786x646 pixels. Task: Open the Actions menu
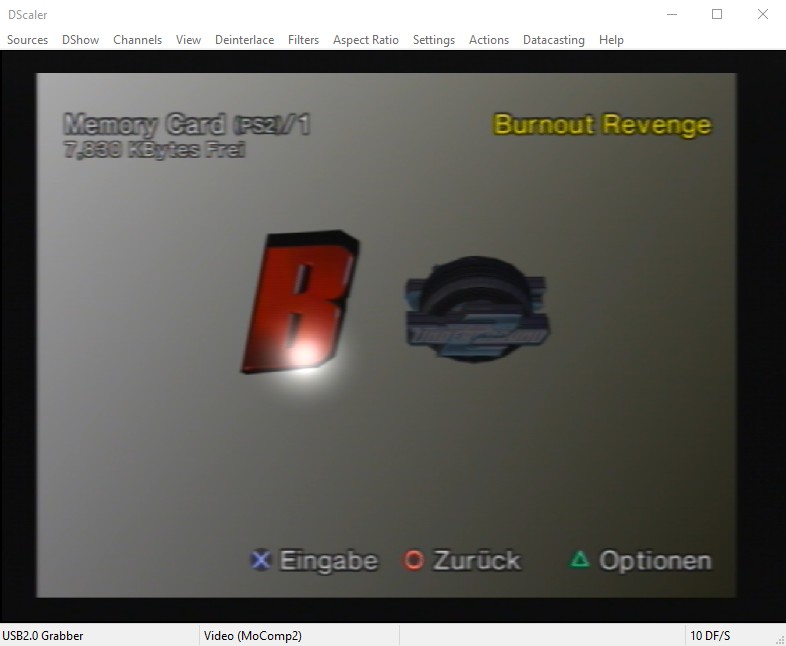(489, 40)
